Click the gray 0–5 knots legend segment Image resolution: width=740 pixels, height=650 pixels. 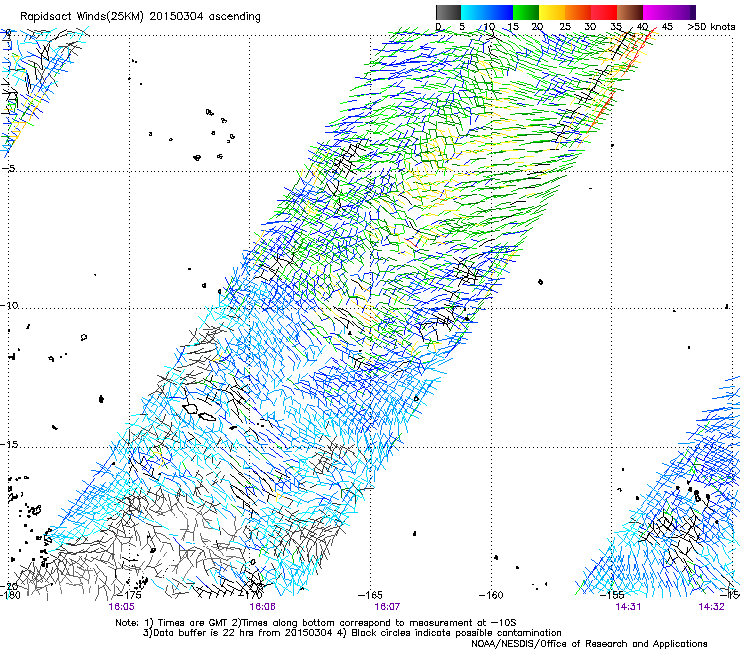448,12
